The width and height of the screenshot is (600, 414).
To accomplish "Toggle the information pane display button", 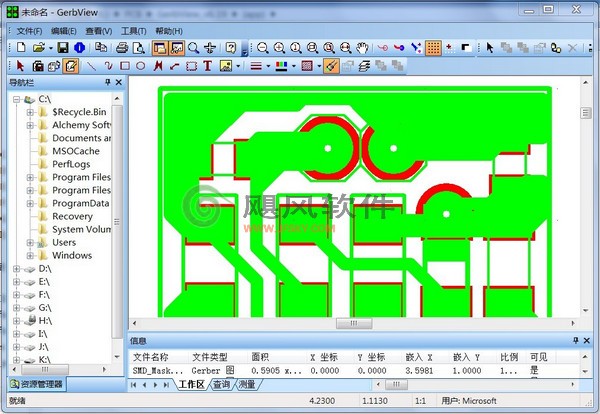I will click(177, 48).
